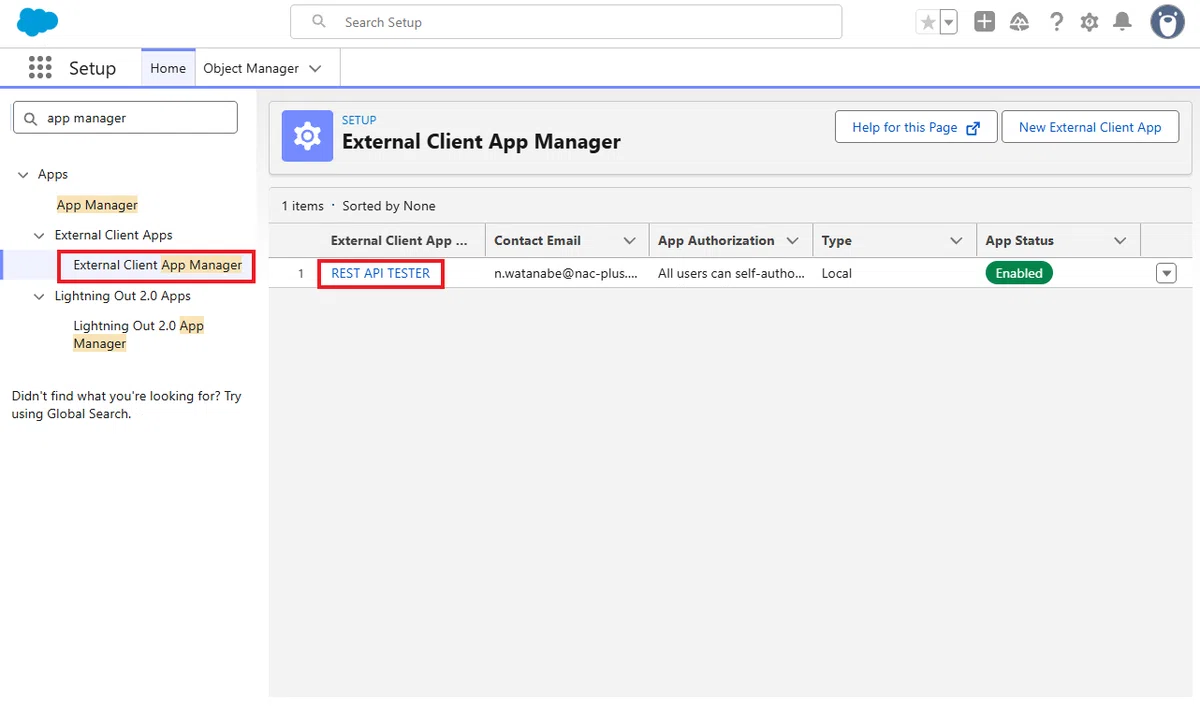
Task: Collapse the Lightning Out 2.0 Apps section
Action: pyautogui.click(x=40, y=297)
